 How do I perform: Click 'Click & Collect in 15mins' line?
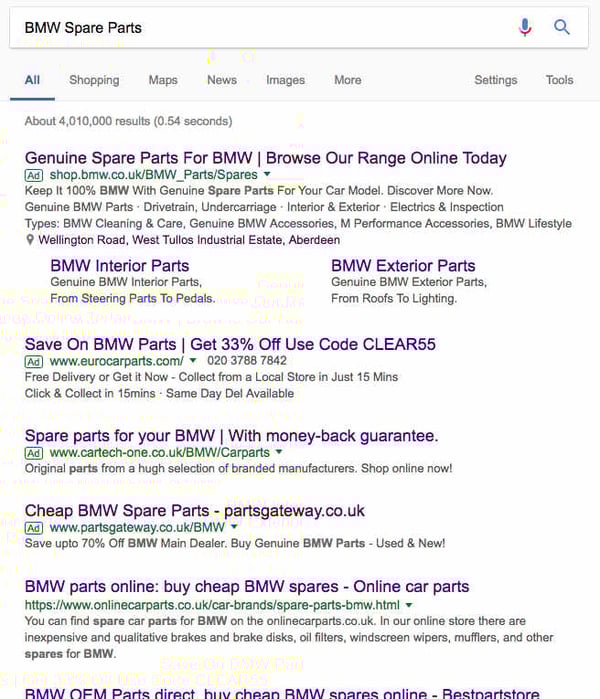[x=159, y=394]
